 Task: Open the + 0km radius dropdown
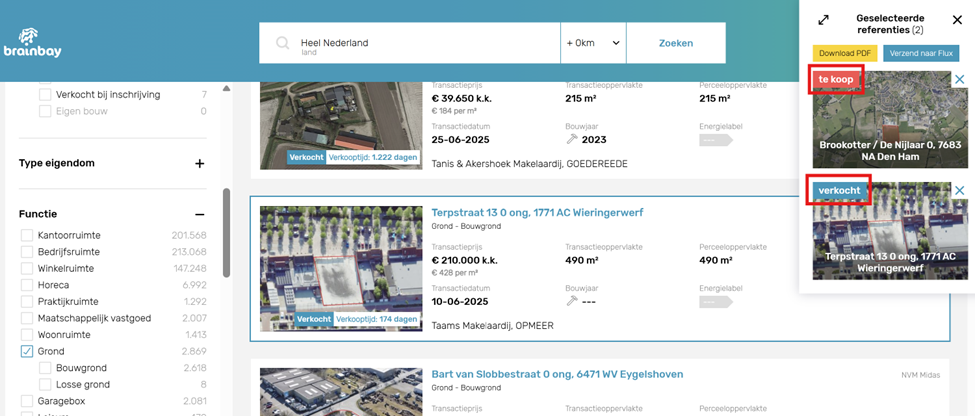coord(593,43)
